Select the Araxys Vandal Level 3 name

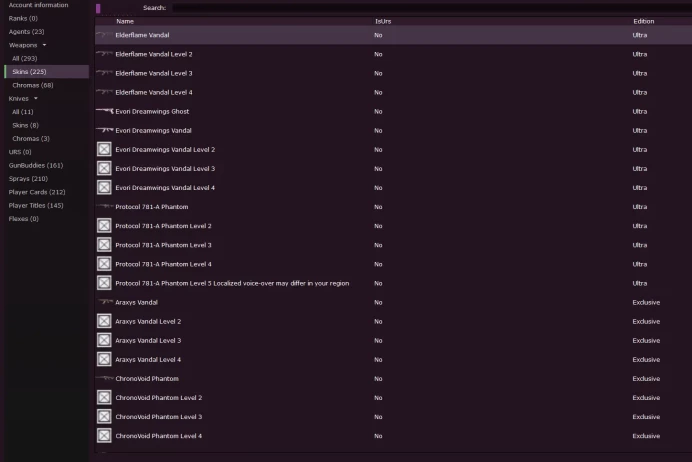pos(148,340)
